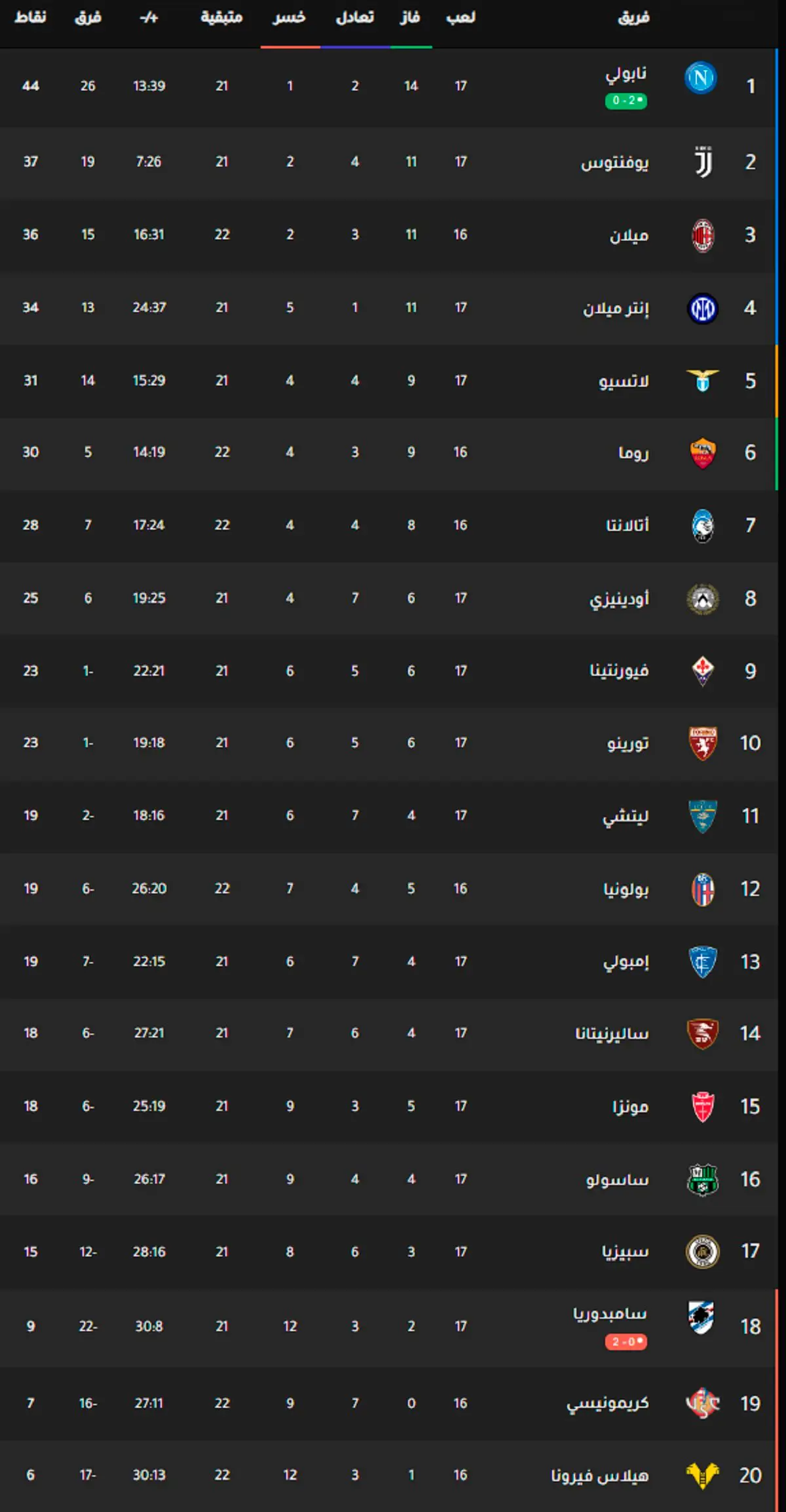Image resolution: width=786 pixels, height=1512 pixels.
Task: Select the تعادل draws column header
Action: tap(355, 17)
